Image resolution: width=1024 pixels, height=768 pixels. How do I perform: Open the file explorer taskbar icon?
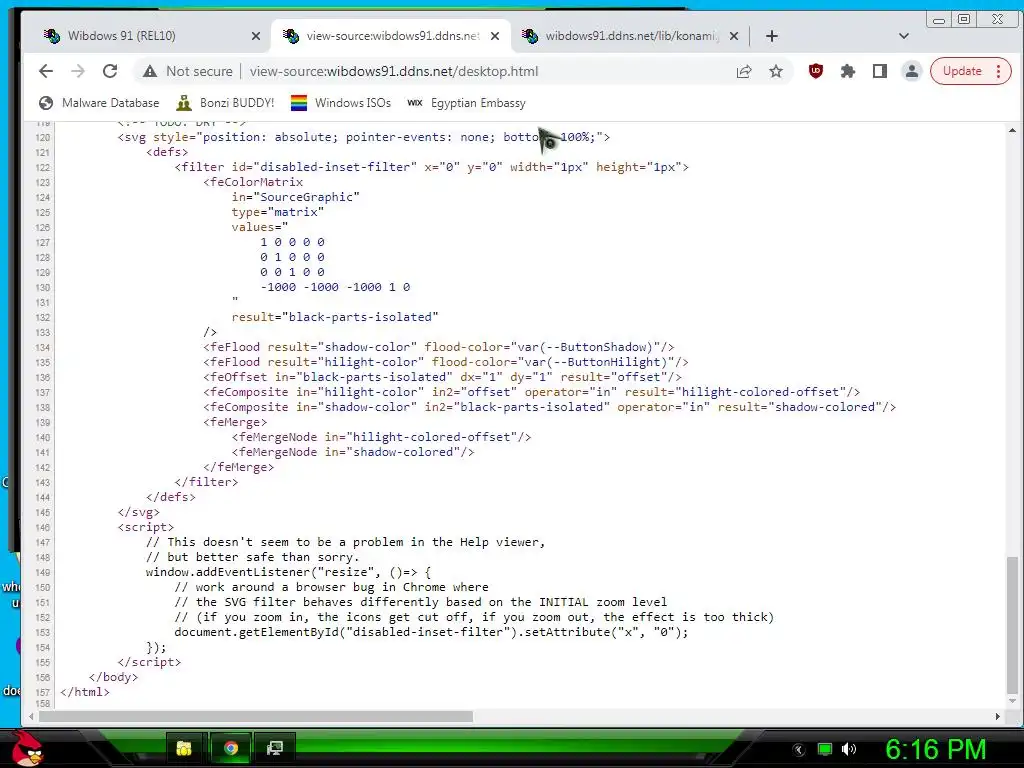coord(185,748)
